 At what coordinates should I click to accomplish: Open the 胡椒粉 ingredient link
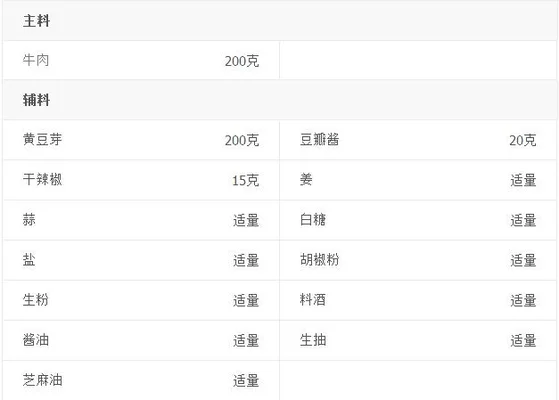coord(319,260)
